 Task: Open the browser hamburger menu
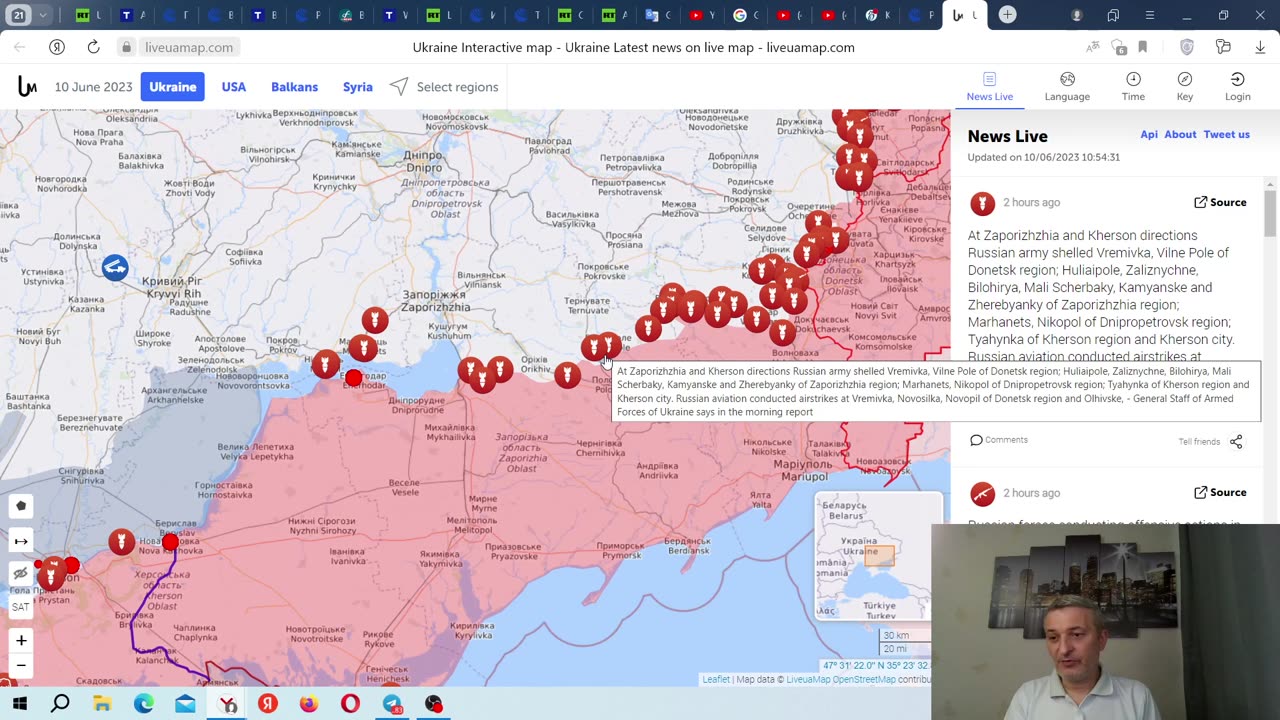pyautogui.click(x=1150, y=15)
